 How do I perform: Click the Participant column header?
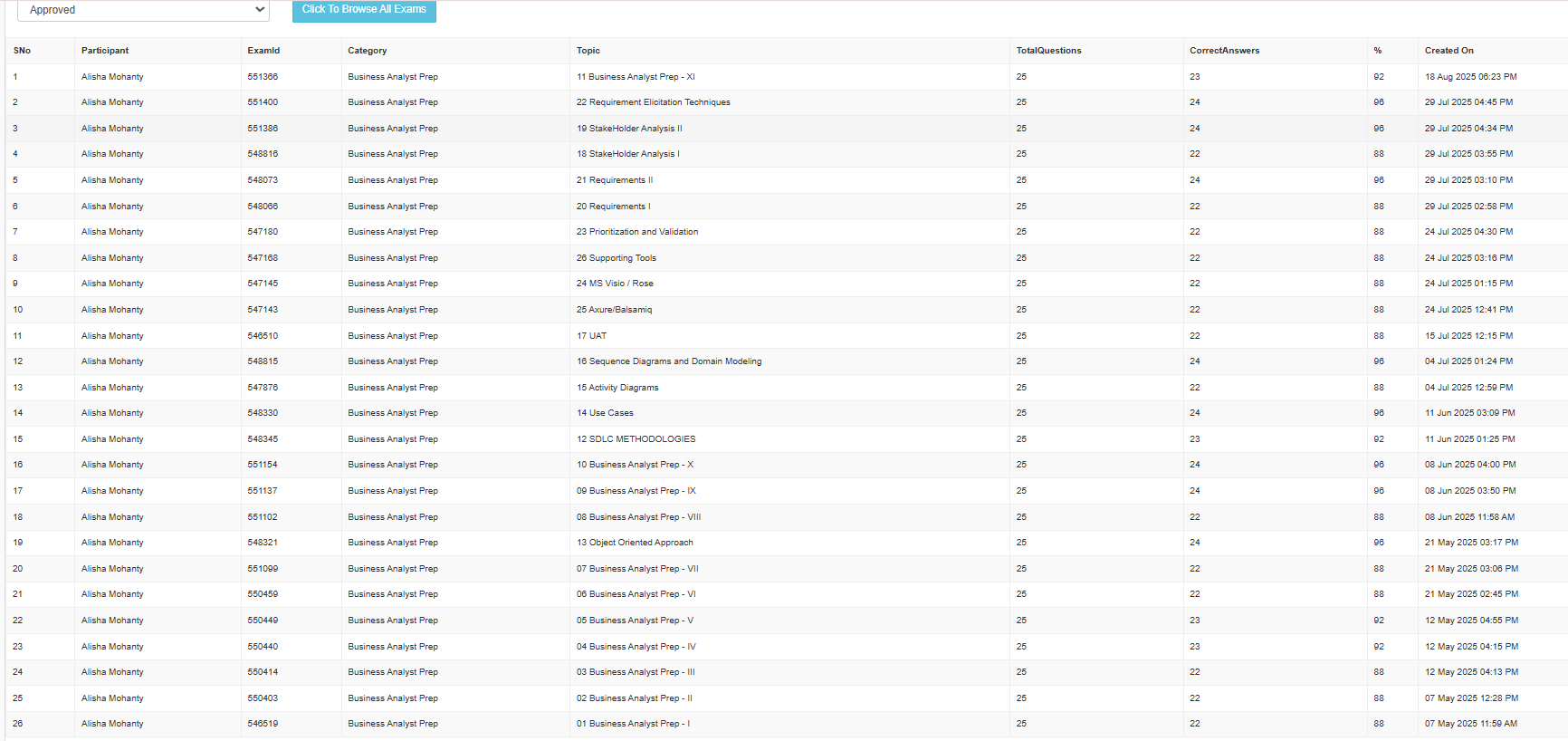pos(105,51)
